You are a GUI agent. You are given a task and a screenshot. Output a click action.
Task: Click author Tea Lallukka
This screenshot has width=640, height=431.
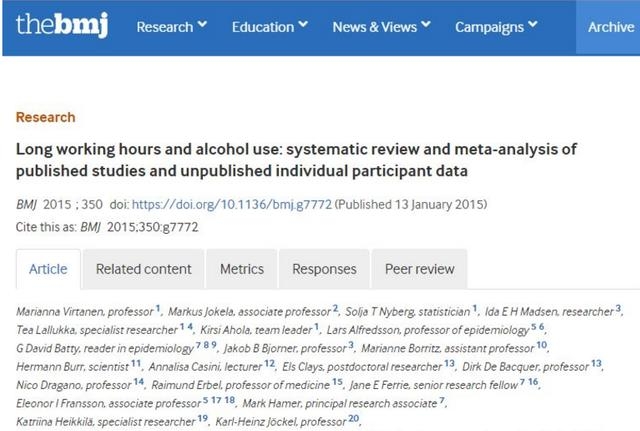coord(46,330)
